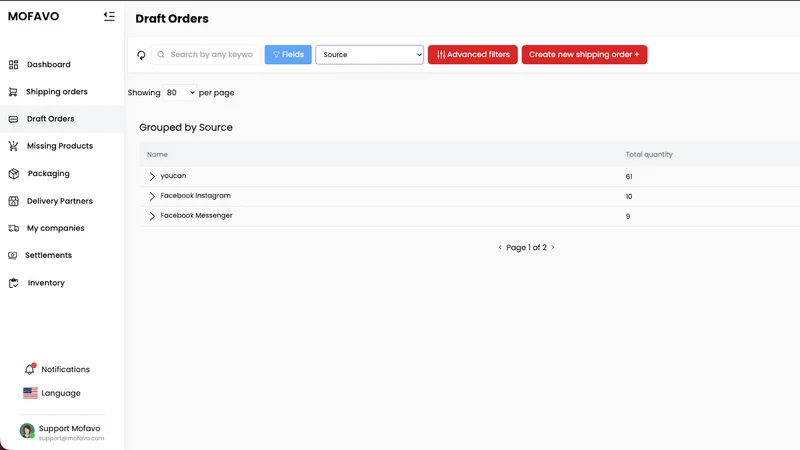Viewport: 800px width, 450px height.
Task: Click the refresh icon beside search
Action: pos(141,55)
